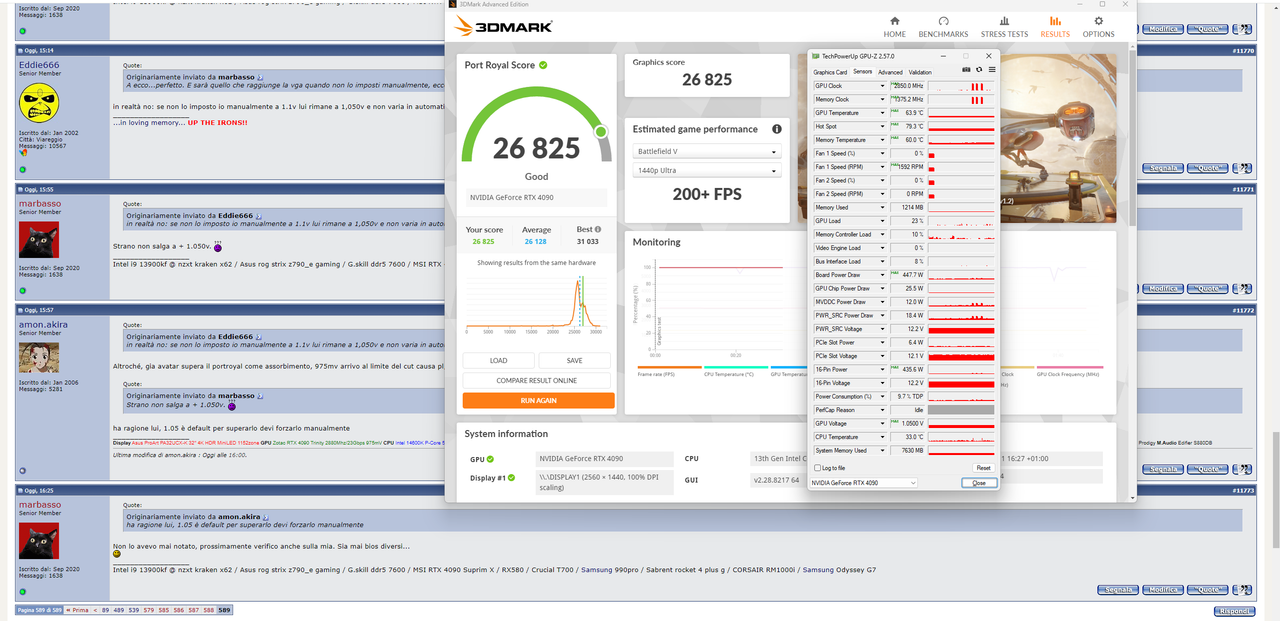Expand the Battlefield V game dropdown
1280x621 pixels.
pyautogui.click(x=706, y=152)
